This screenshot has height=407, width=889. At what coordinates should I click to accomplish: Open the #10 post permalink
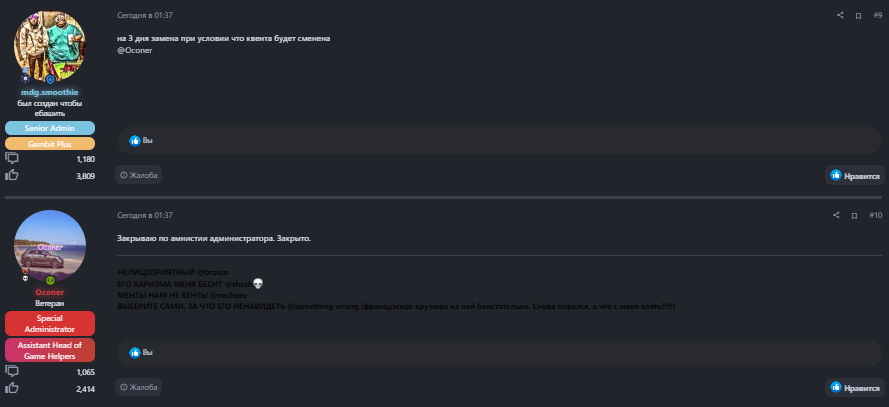pos(875,215)
